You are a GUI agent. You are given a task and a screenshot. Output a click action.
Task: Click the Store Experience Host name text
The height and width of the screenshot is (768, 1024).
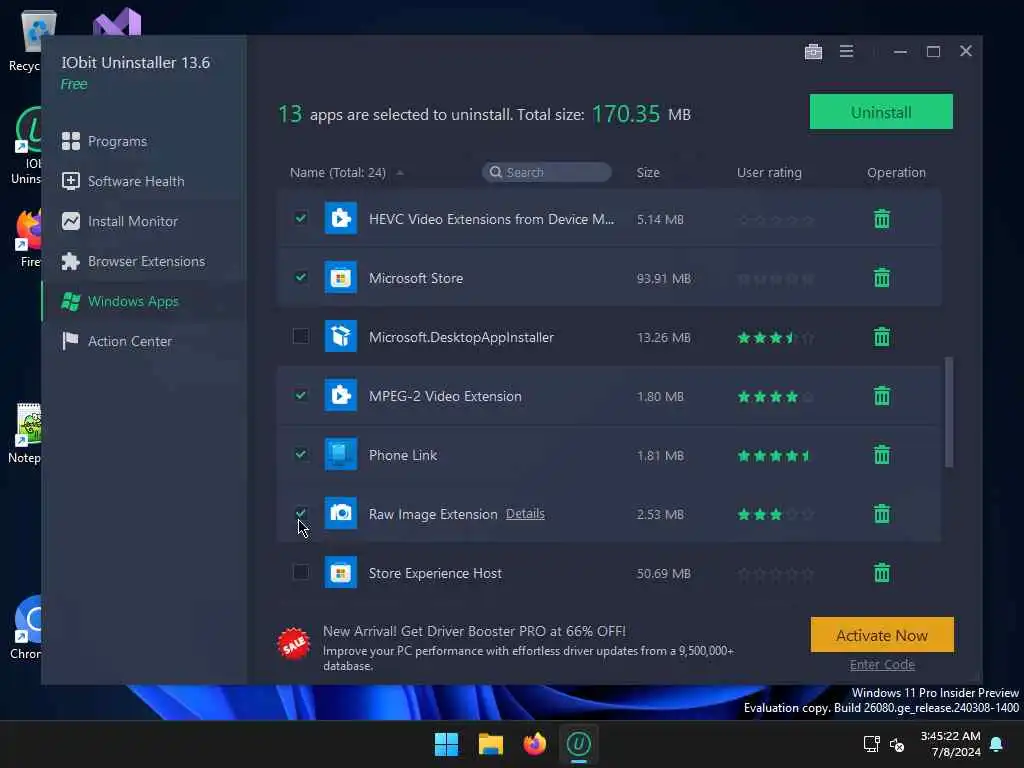tap(435, 573)
